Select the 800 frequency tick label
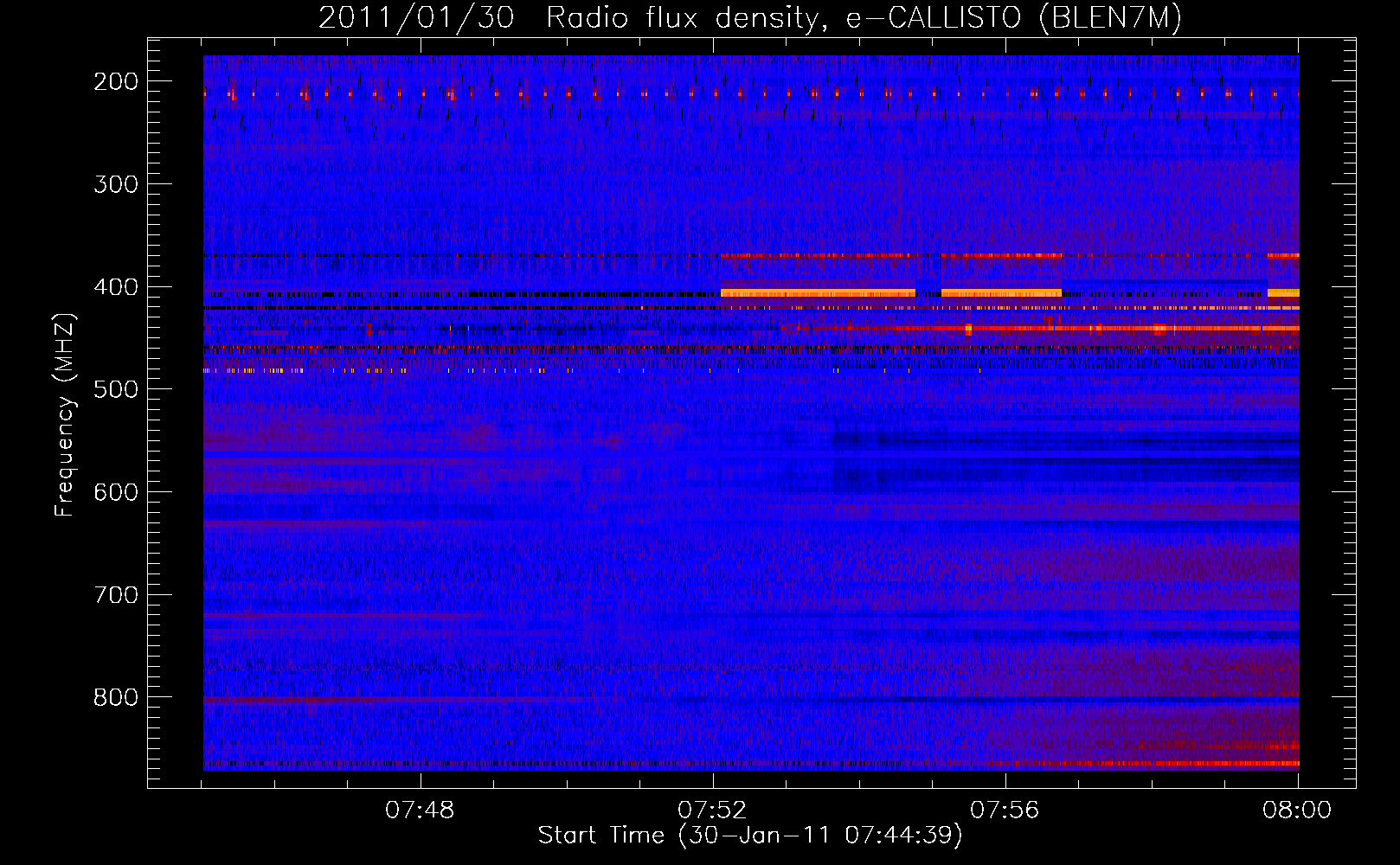Image resolution: width=1400 pixels, height=865 pixels. click(x=116, y=697)
